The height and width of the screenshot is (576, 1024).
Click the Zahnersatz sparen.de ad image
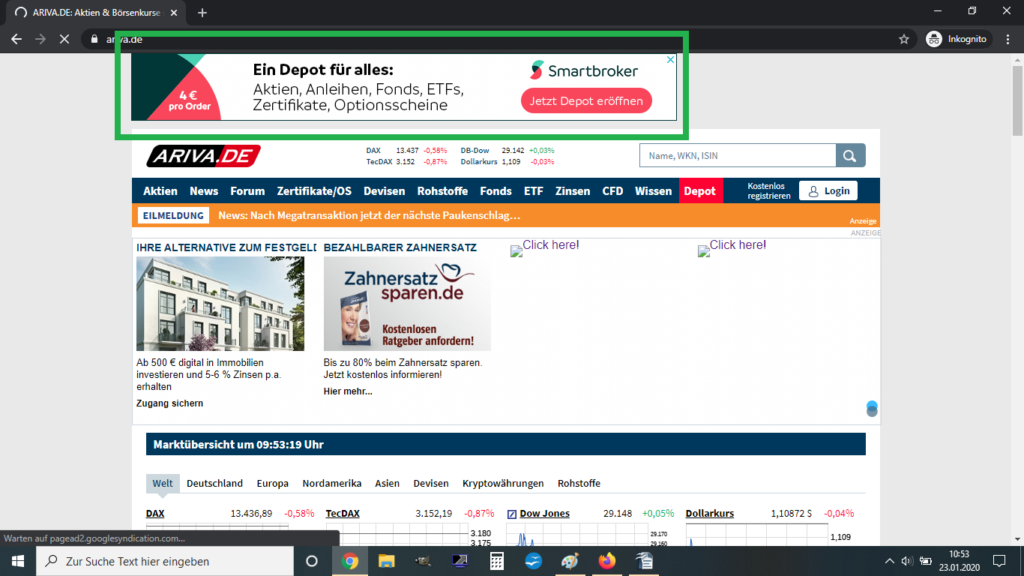point(407,303)
